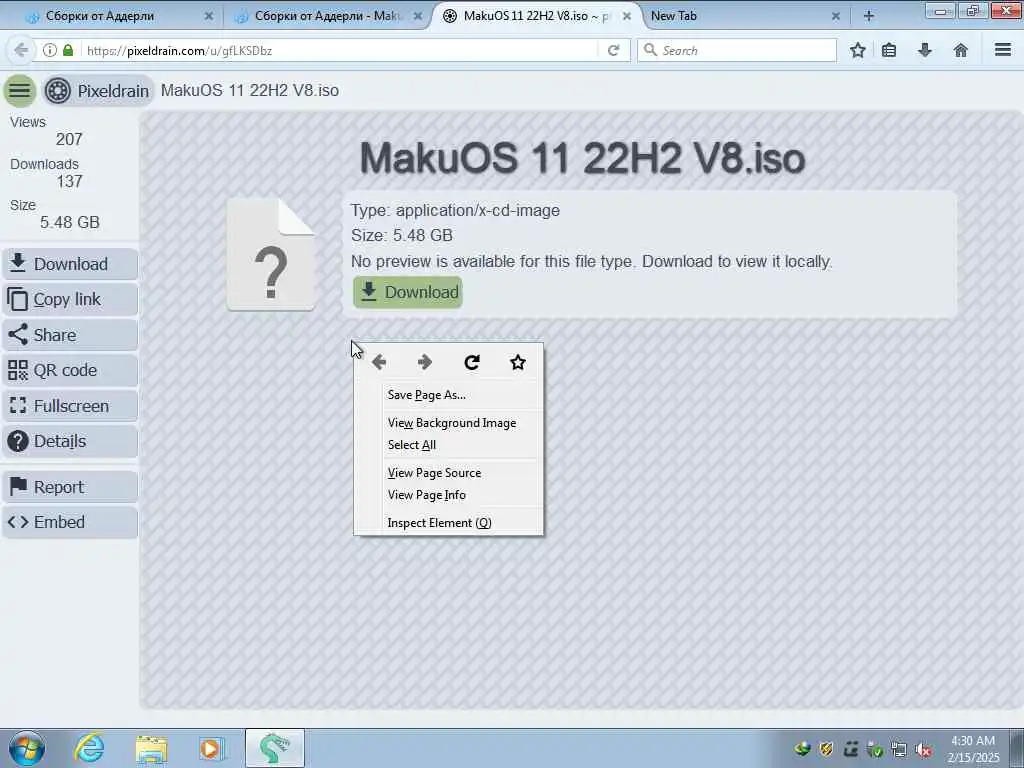
Task: Open file Details in the sidebar
Action: pyautogui.click(x=70, y=441)
